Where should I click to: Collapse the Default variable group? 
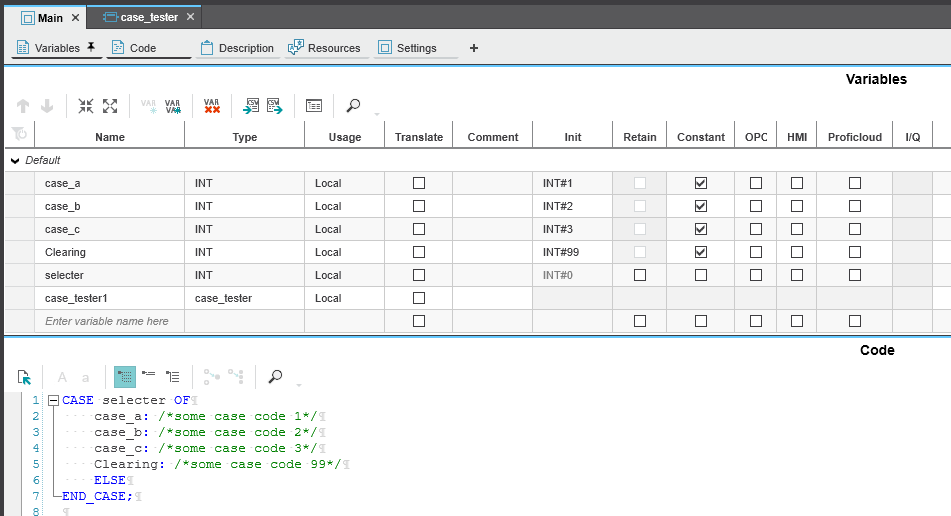(x=15, y=161)
